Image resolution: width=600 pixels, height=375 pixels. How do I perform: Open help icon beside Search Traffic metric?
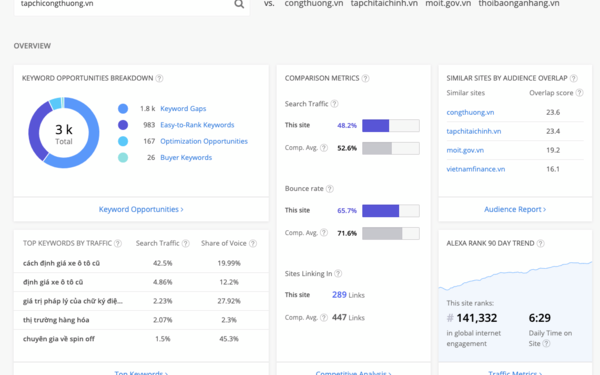[334, 104]
